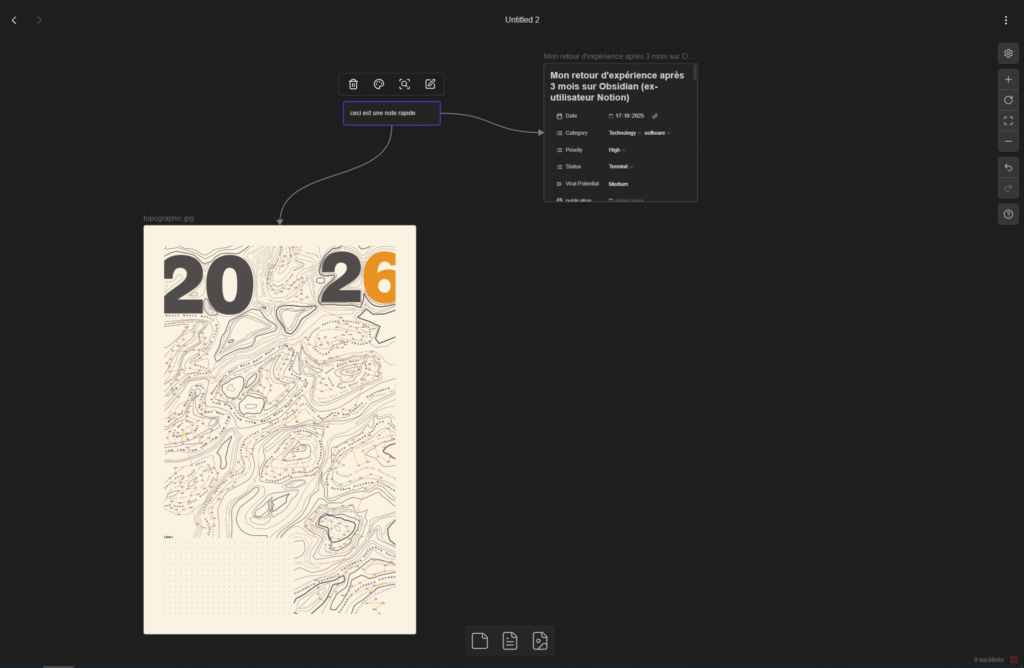Open the card color palette
Screen dimensions: 1024x668
click(379, 85)
